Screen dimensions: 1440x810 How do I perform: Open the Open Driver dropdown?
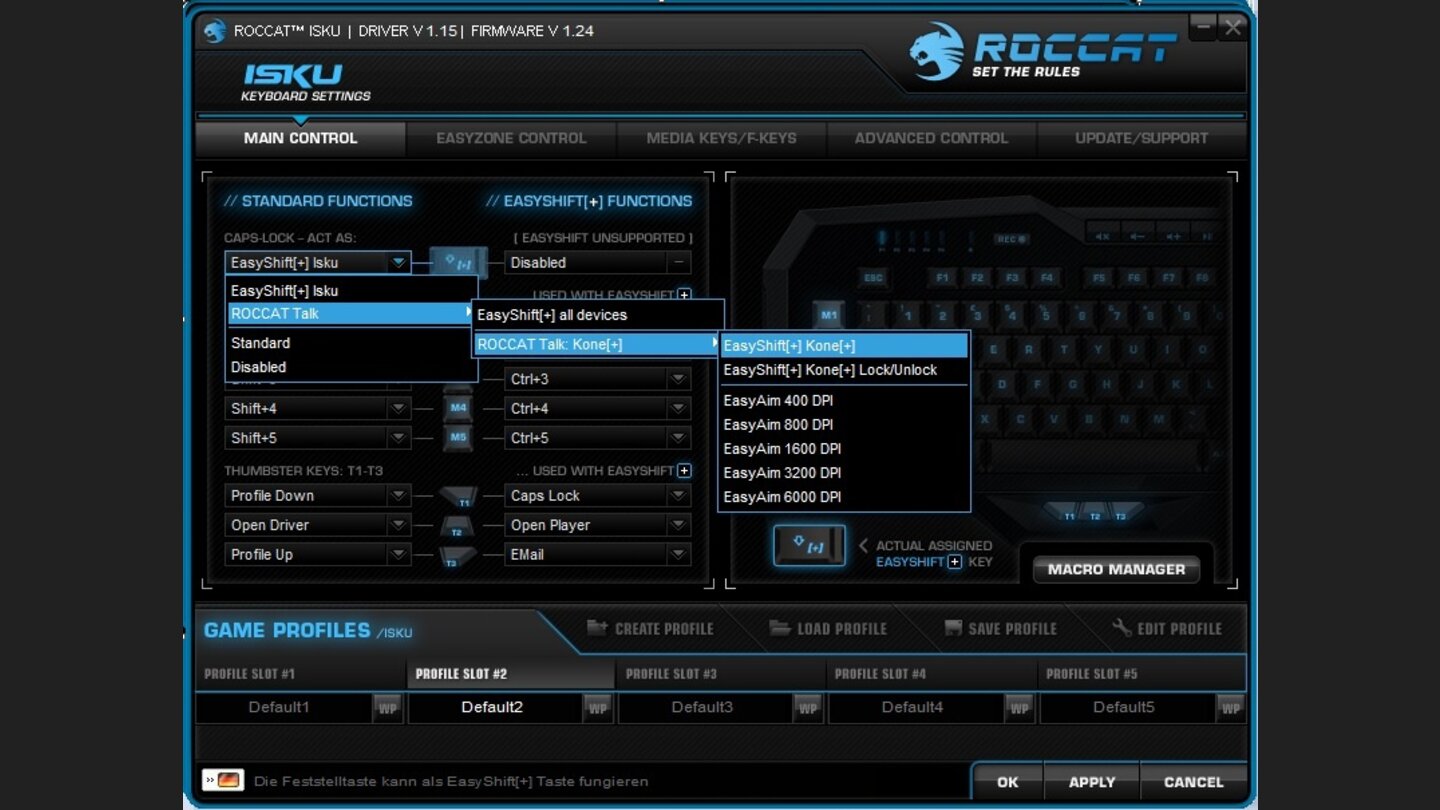coord(318,525)
